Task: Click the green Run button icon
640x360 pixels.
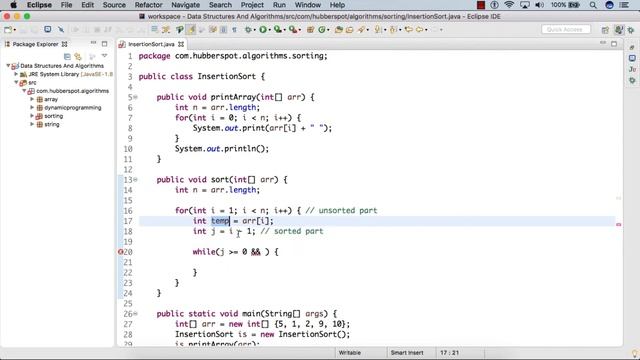Action: [263, 29]
